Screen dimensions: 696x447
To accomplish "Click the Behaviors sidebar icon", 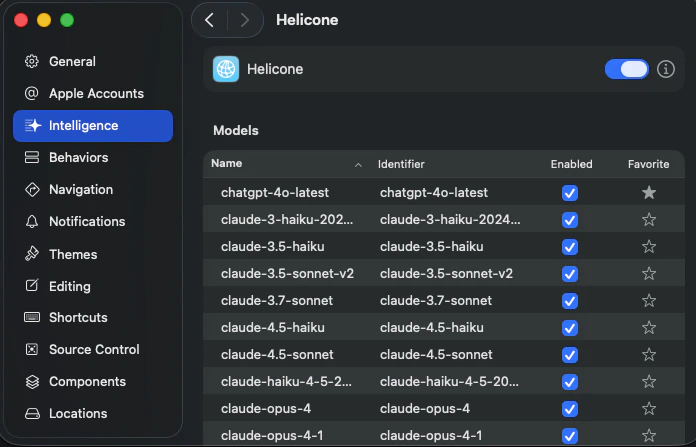I will (32, 157).
